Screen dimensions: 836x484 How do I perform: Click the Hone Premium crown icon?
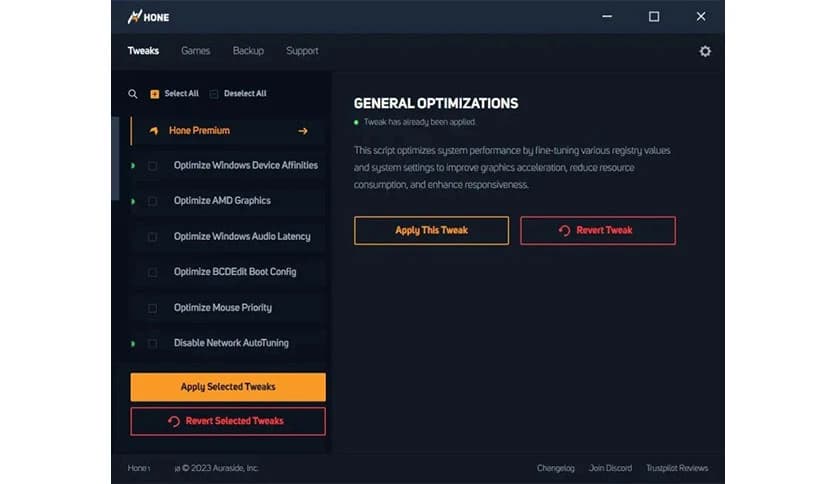(154, 131)
